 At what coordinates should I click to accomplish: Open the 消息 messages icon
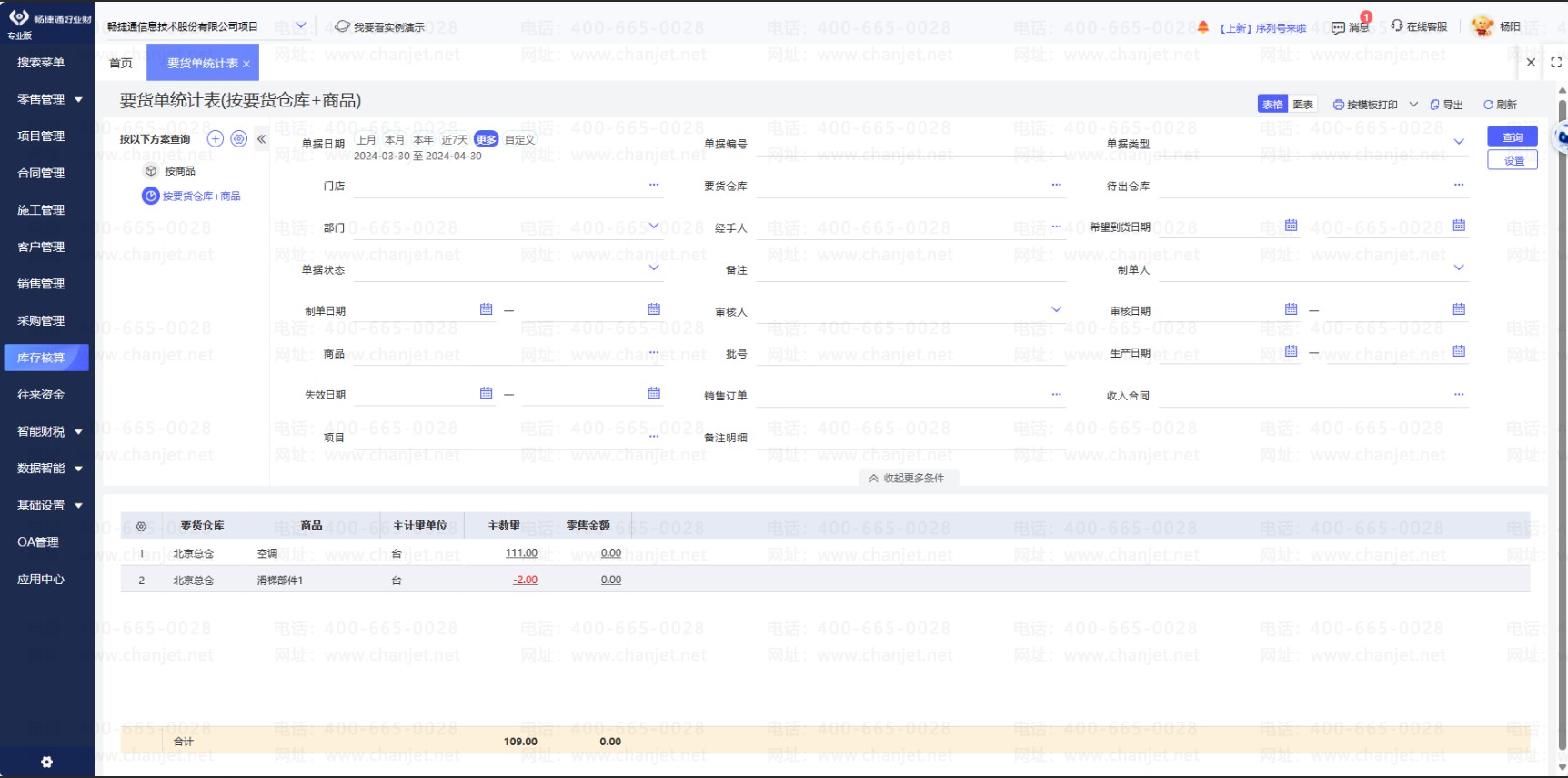point(1351,27)
